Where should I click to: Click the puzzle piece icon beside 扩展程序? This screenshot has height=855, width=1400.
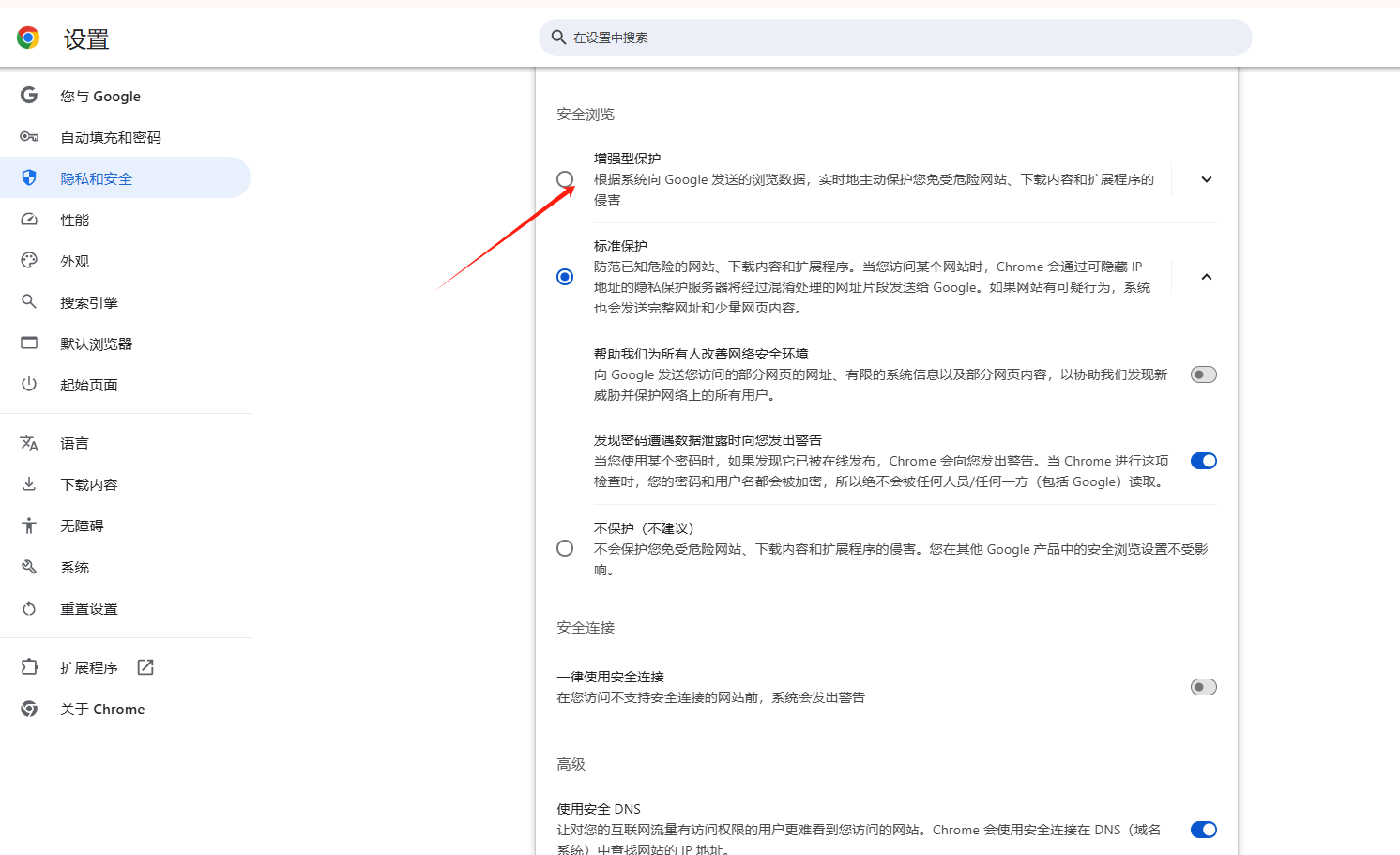(29, 667)
